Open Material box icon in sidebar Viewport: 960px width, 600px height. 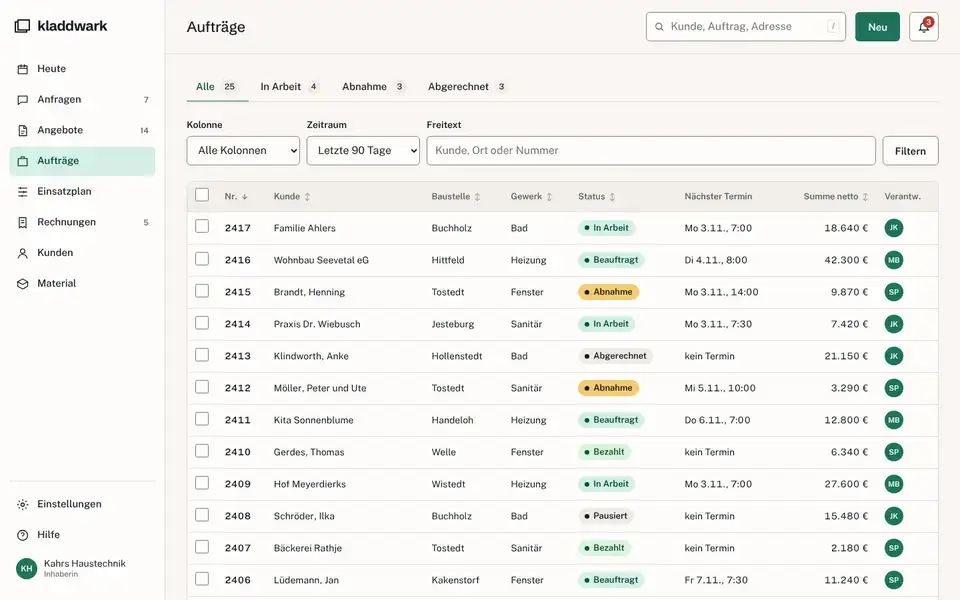click(23, 283)
